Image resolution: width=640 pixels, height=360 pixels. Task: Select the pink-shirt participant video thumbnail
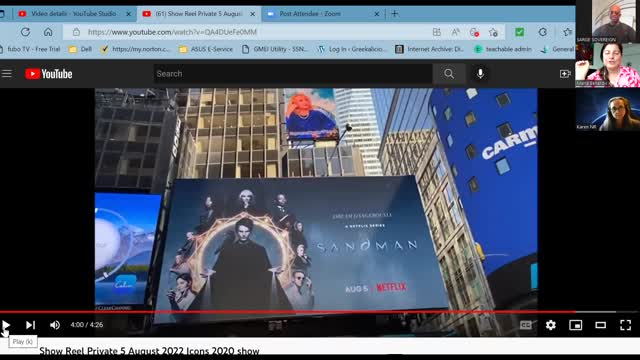(608, 65)
